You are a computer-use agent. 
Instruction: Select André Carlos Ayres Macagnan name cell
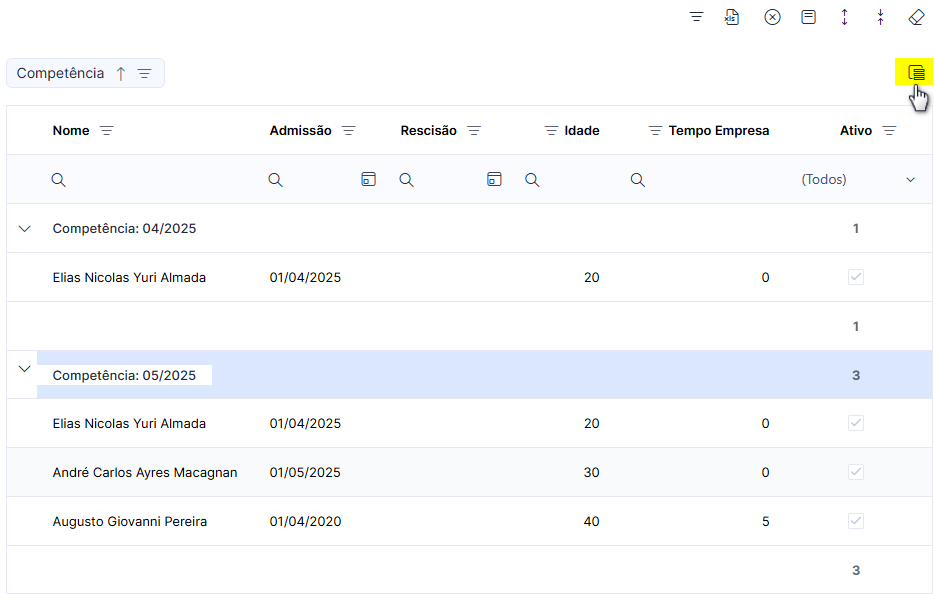point(145,472)
